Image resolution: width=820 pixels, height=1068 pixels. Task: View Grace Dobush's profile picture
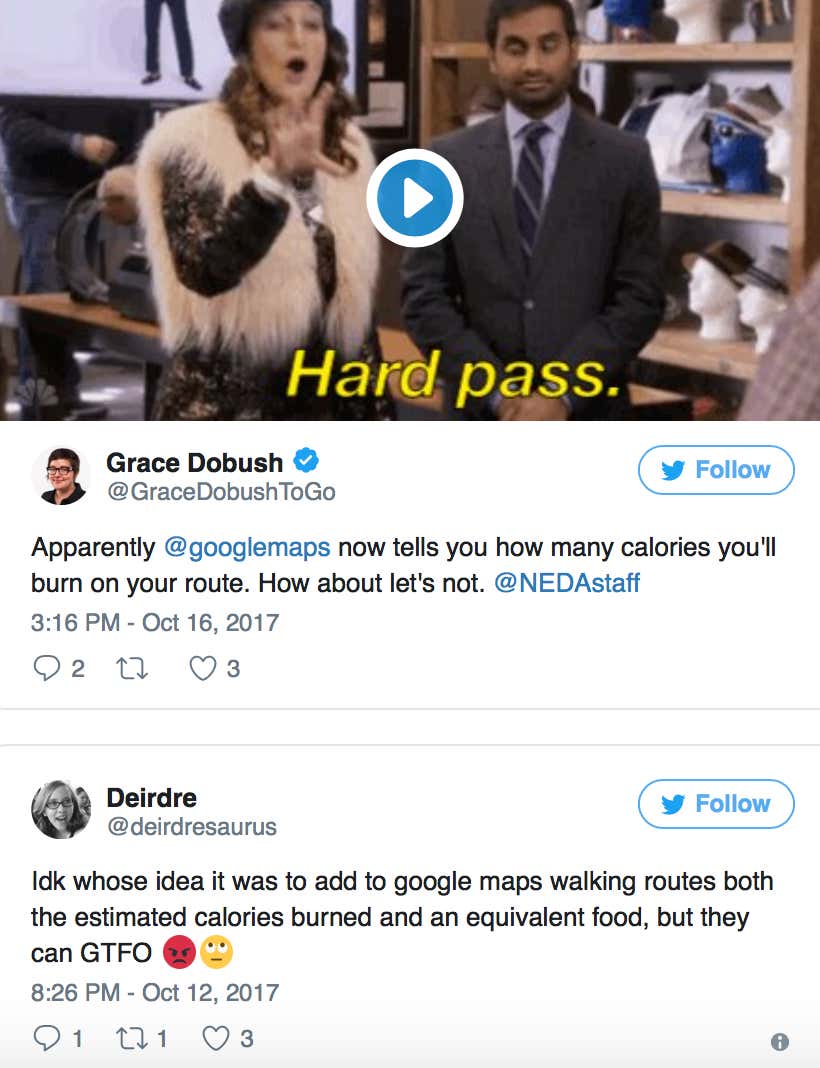point(61,475)
